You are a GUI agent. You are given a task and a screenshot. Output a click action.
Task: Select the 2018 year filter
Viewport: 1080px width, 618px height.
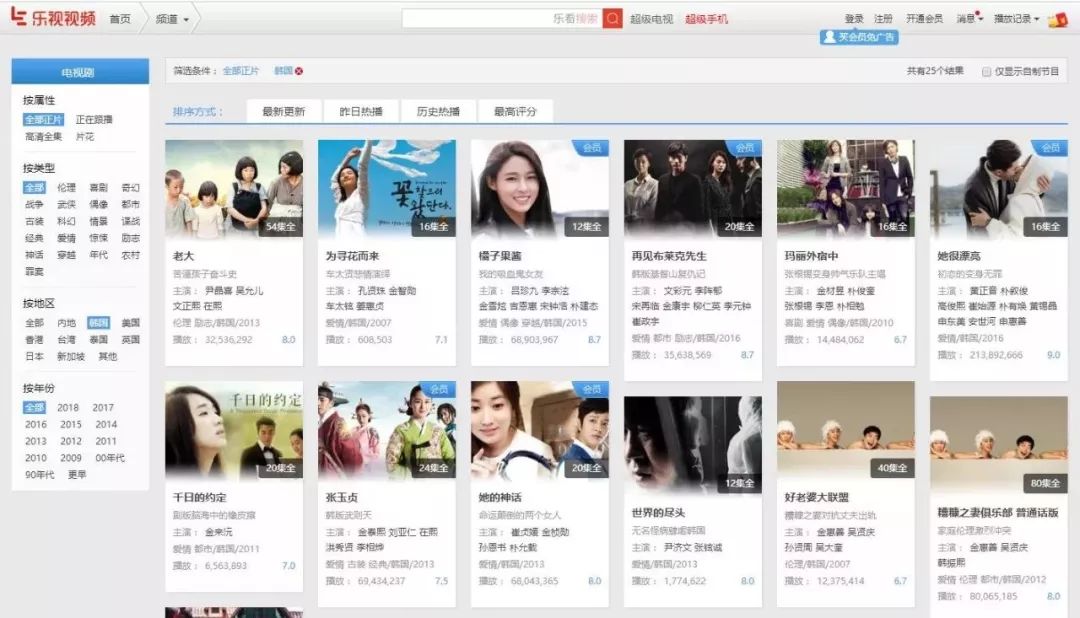pos(68,408)
